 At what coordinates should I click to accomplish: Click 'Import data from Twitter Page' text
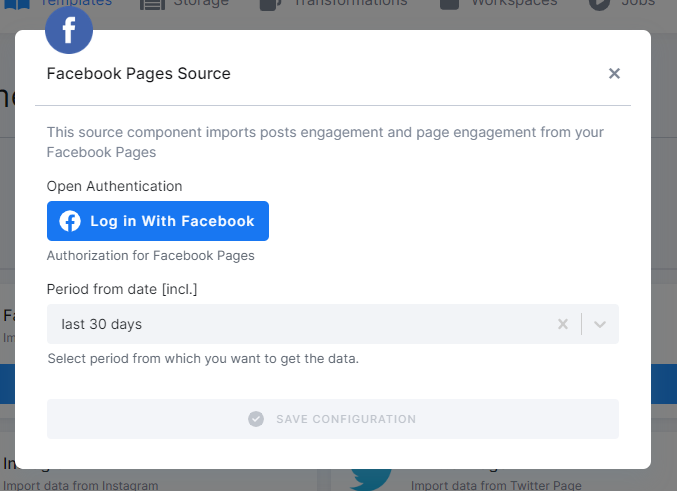pos(496,485)
